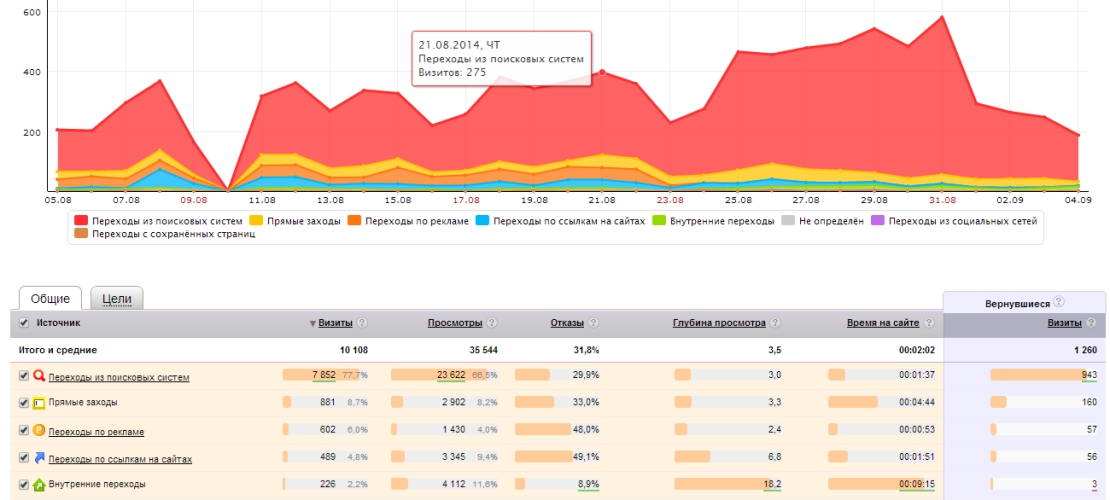
Task: Toggle the Источник select-all checkbox
Action: [x=23, y=323]
